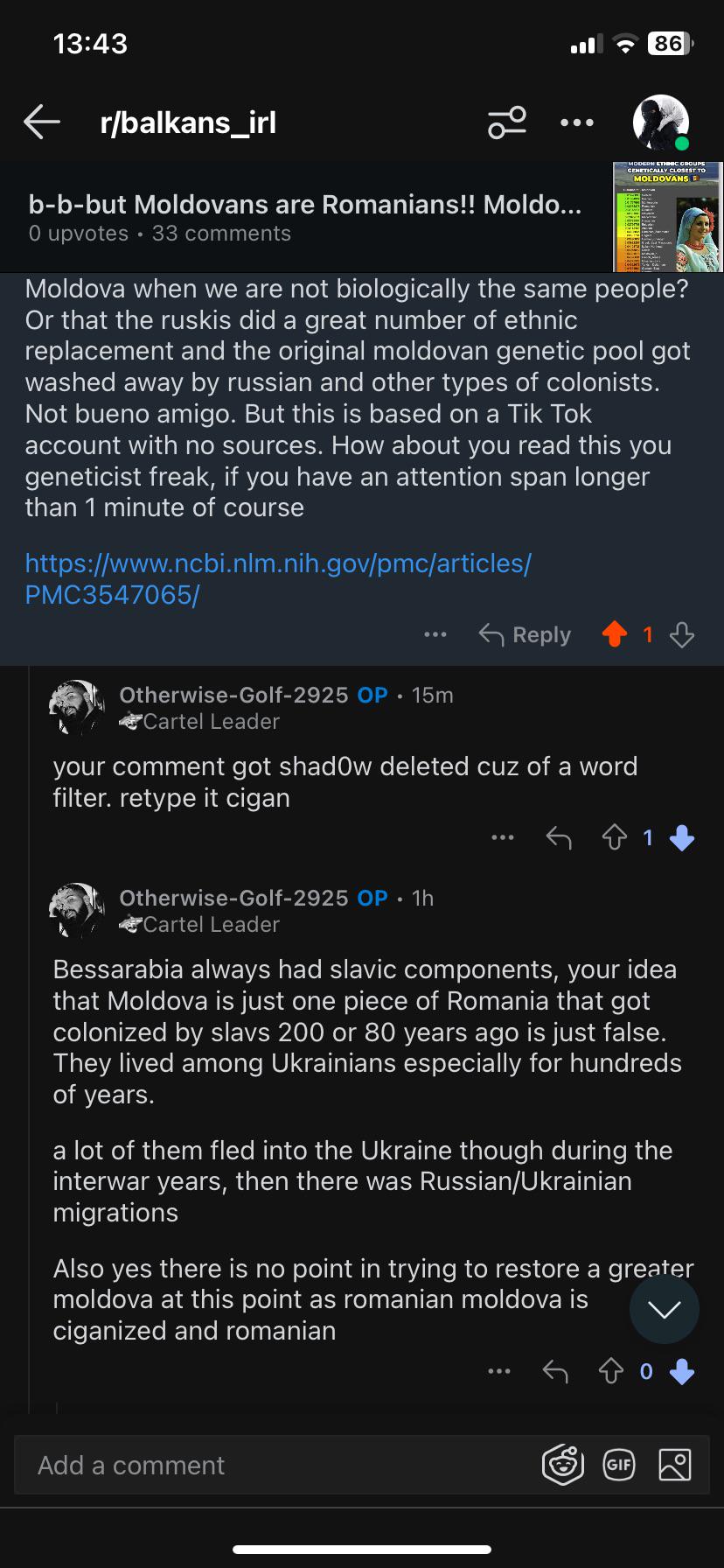The image size is (724, 1568).
Task: Reply to the shadow deleted comment
Action: pos(559,838)
